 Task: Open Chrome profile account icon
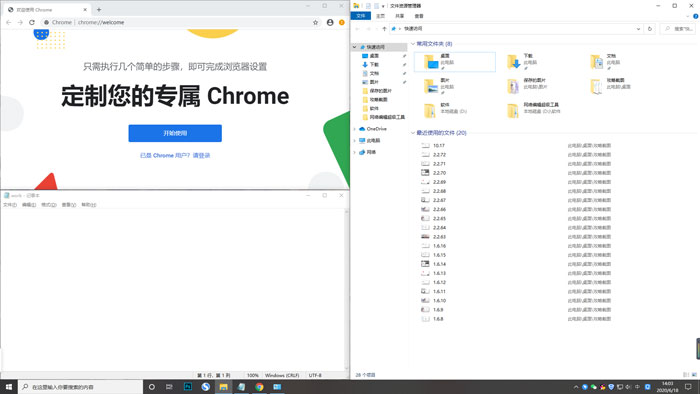click(x=330, y=22)
